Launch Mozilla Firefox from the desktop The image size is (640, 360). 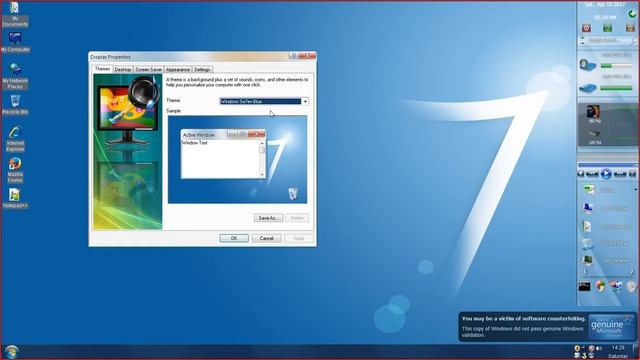click(x=15, y=170)
